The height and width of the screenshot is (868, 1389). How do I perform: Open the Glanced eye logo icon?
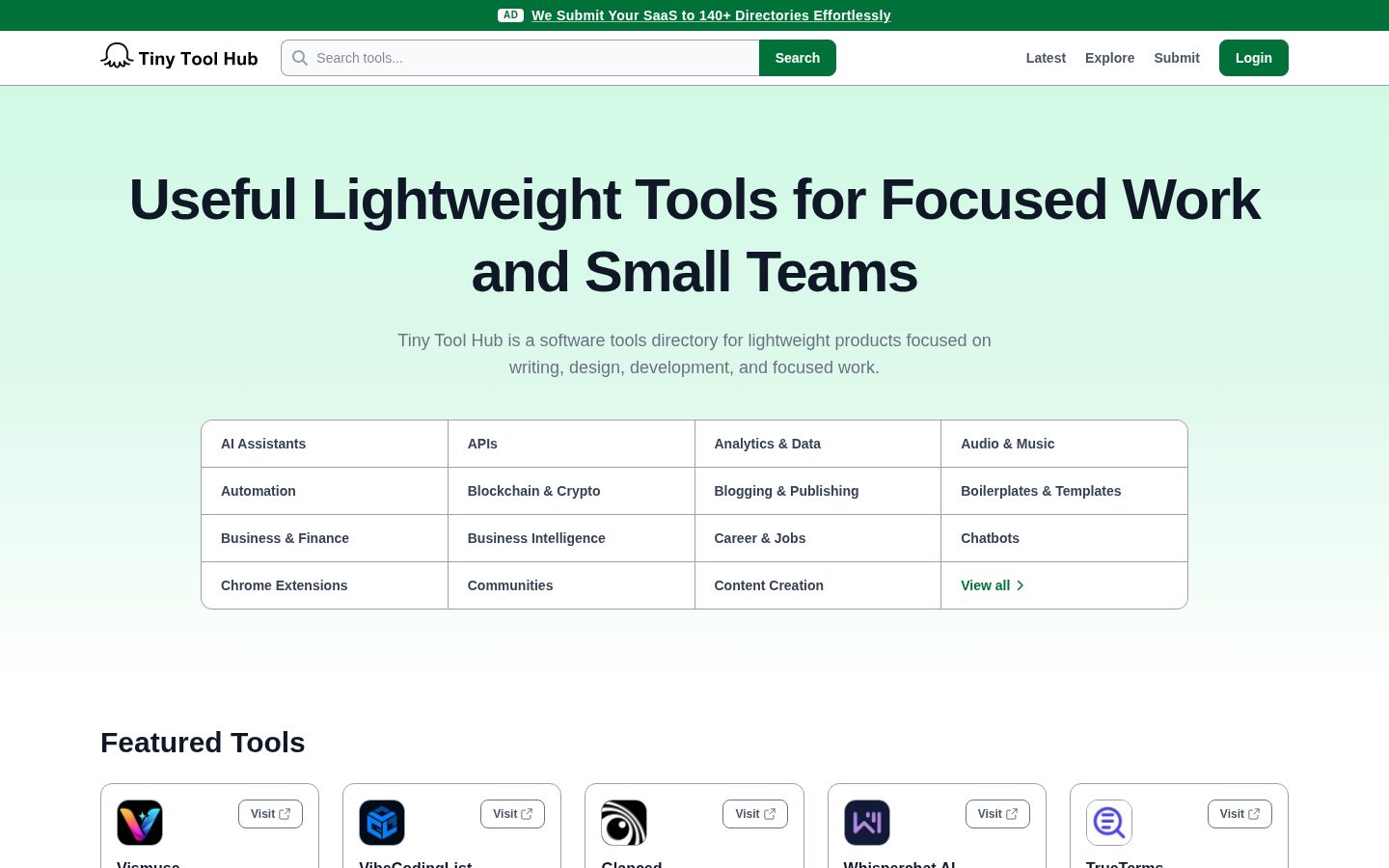(624, 823)
